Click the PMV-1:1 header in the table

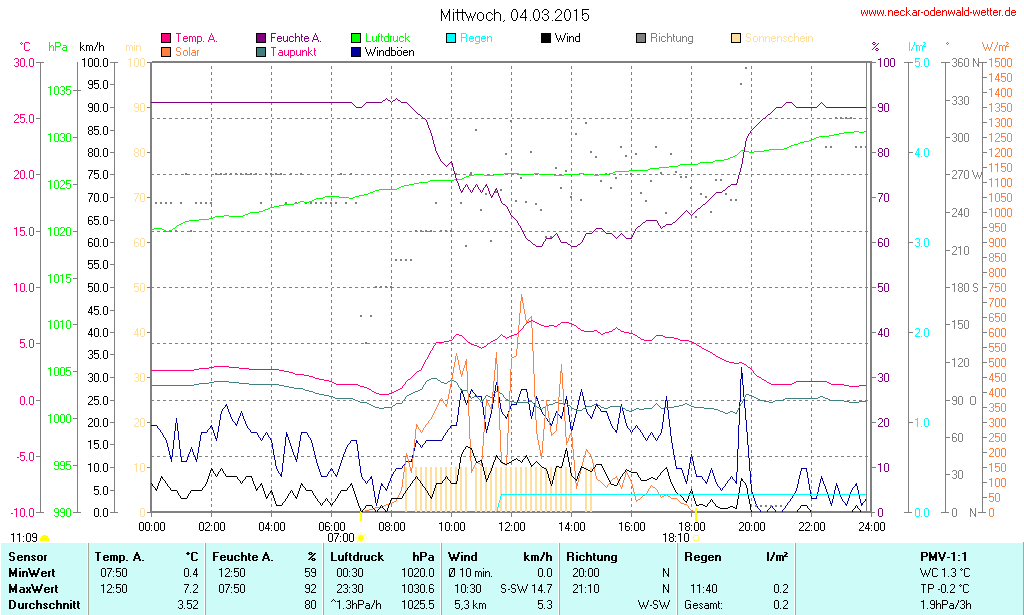(x=945, y=557)
